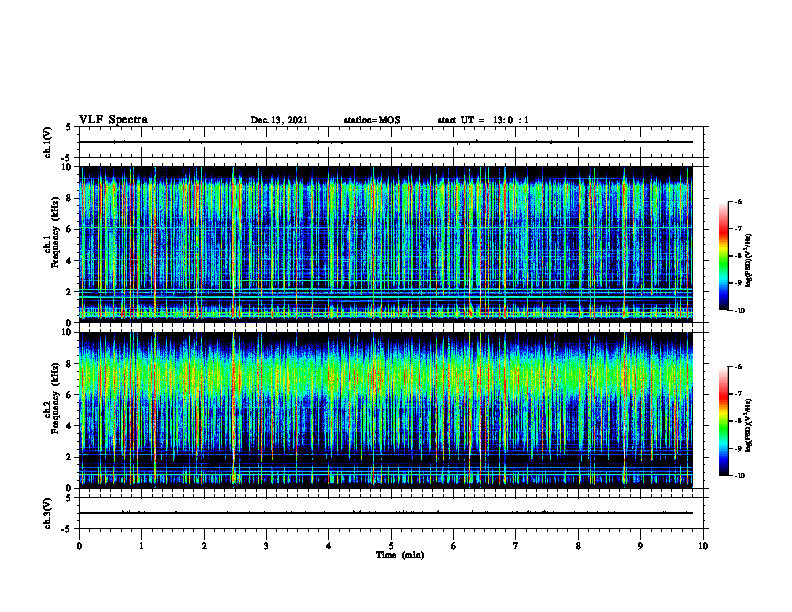Click the "-10" label on ch.2 color bar
Screen dimensions: 792x612
point(739,476)
